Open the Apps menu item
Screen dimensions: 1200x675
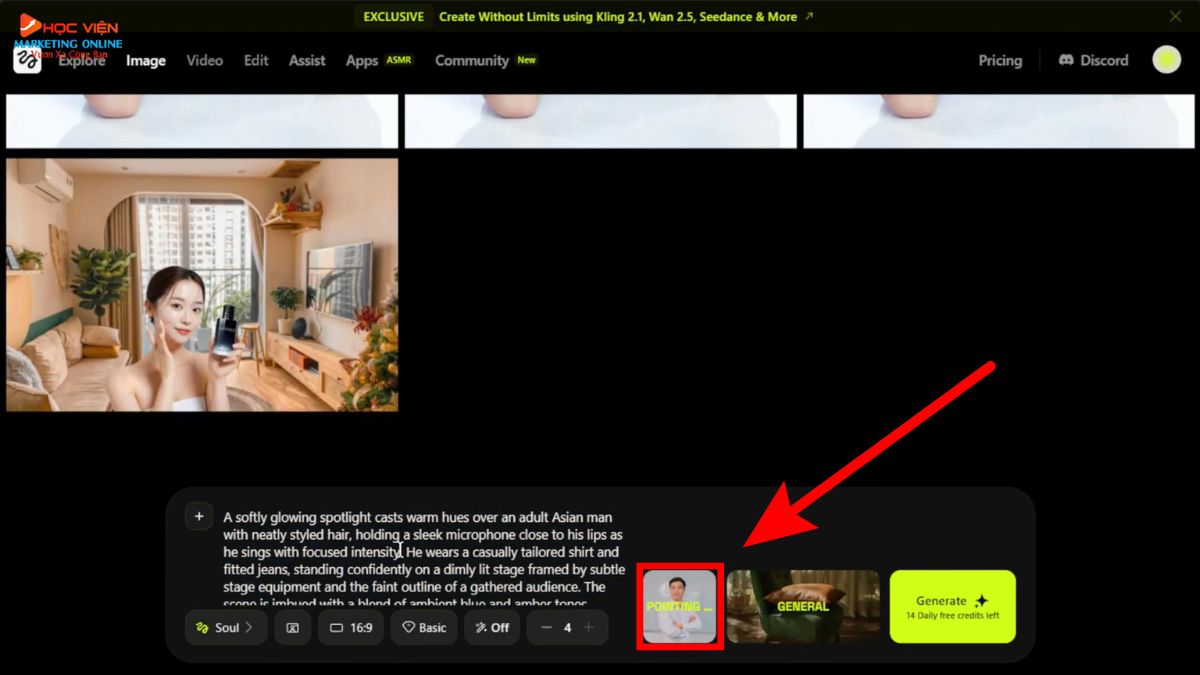(x=362, y=60)
